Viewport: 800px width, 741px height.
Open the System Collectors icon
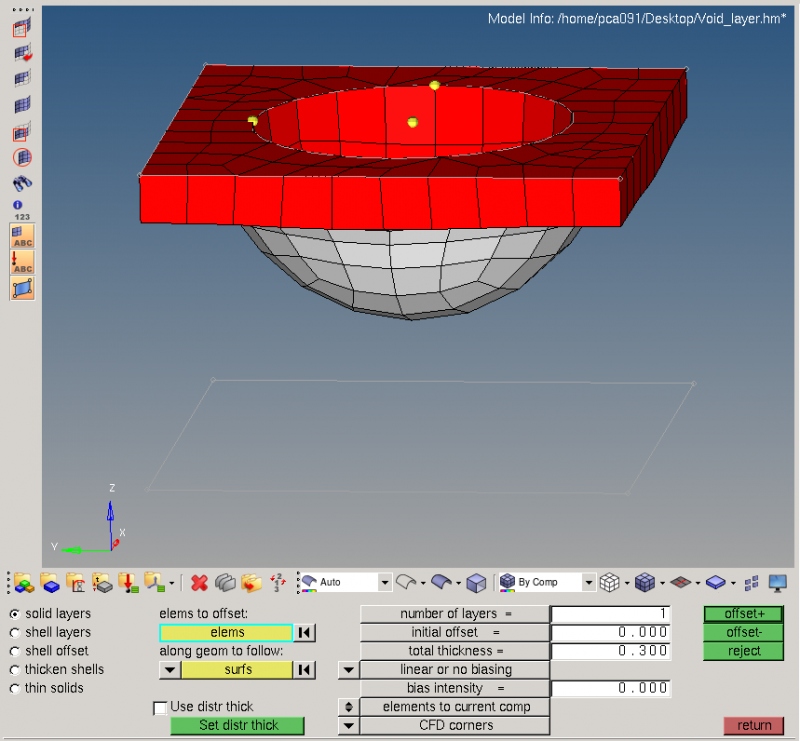pyautogui.click(x=154, y=583)
